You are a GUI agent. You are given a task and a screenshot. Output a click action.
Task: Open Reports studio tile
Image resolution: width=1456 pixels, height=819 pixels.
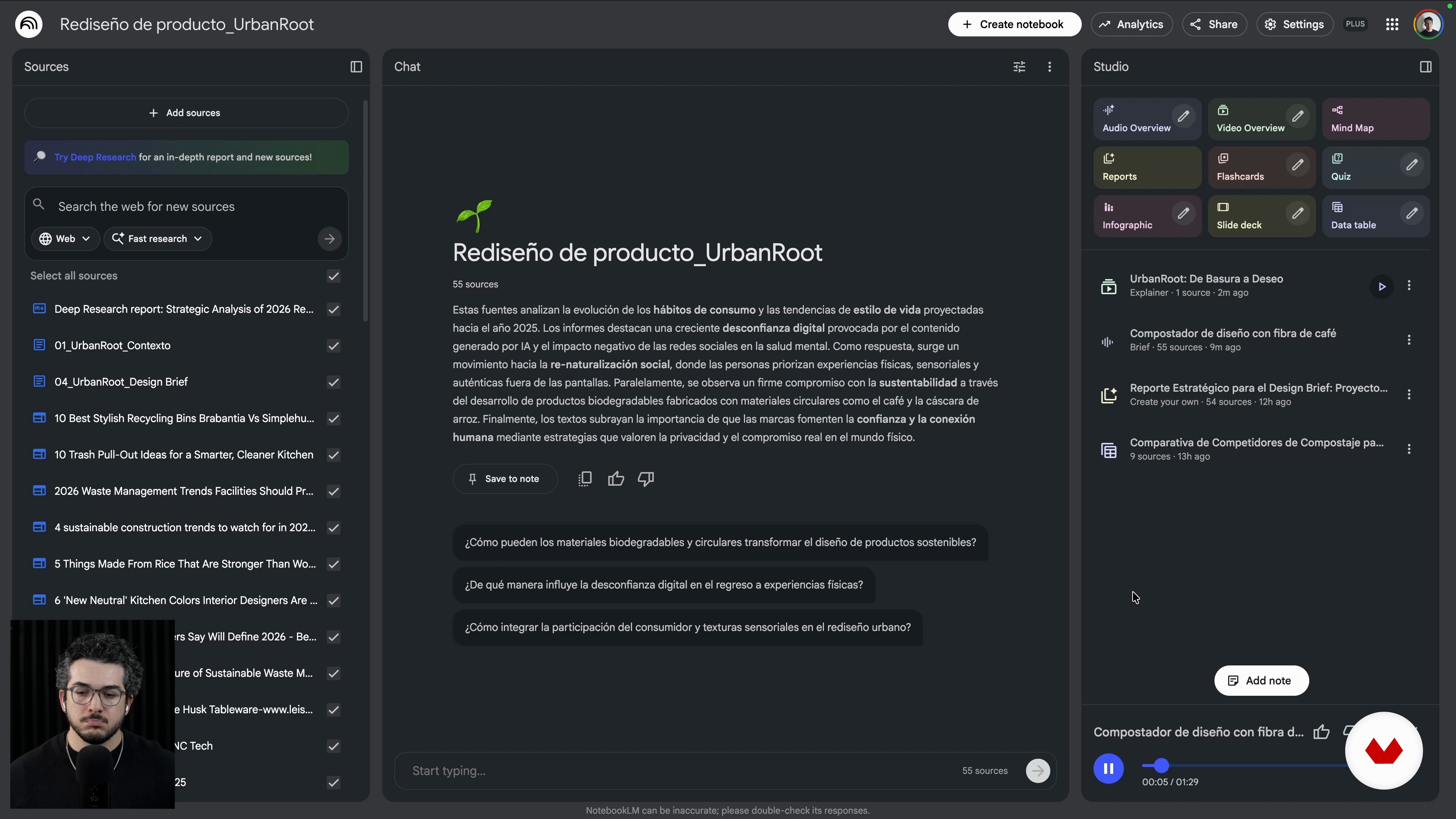(1147, 168)
